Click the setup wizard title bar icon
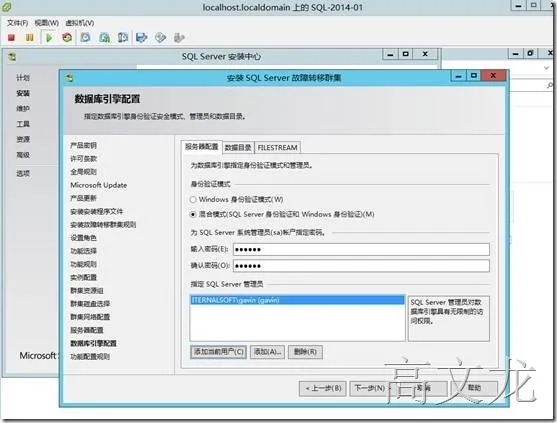557x423 pixels. (x=69, y=78)
